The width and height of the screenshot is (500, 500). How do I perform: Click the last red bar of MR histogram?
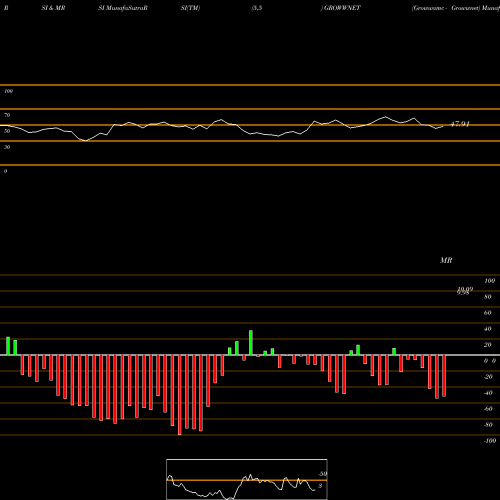(444, 376)
